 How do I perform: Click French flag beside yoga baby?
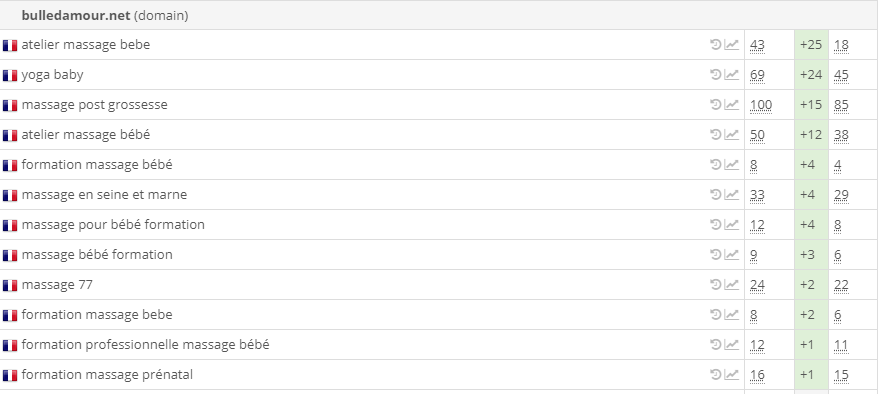[x=10, y=75]
